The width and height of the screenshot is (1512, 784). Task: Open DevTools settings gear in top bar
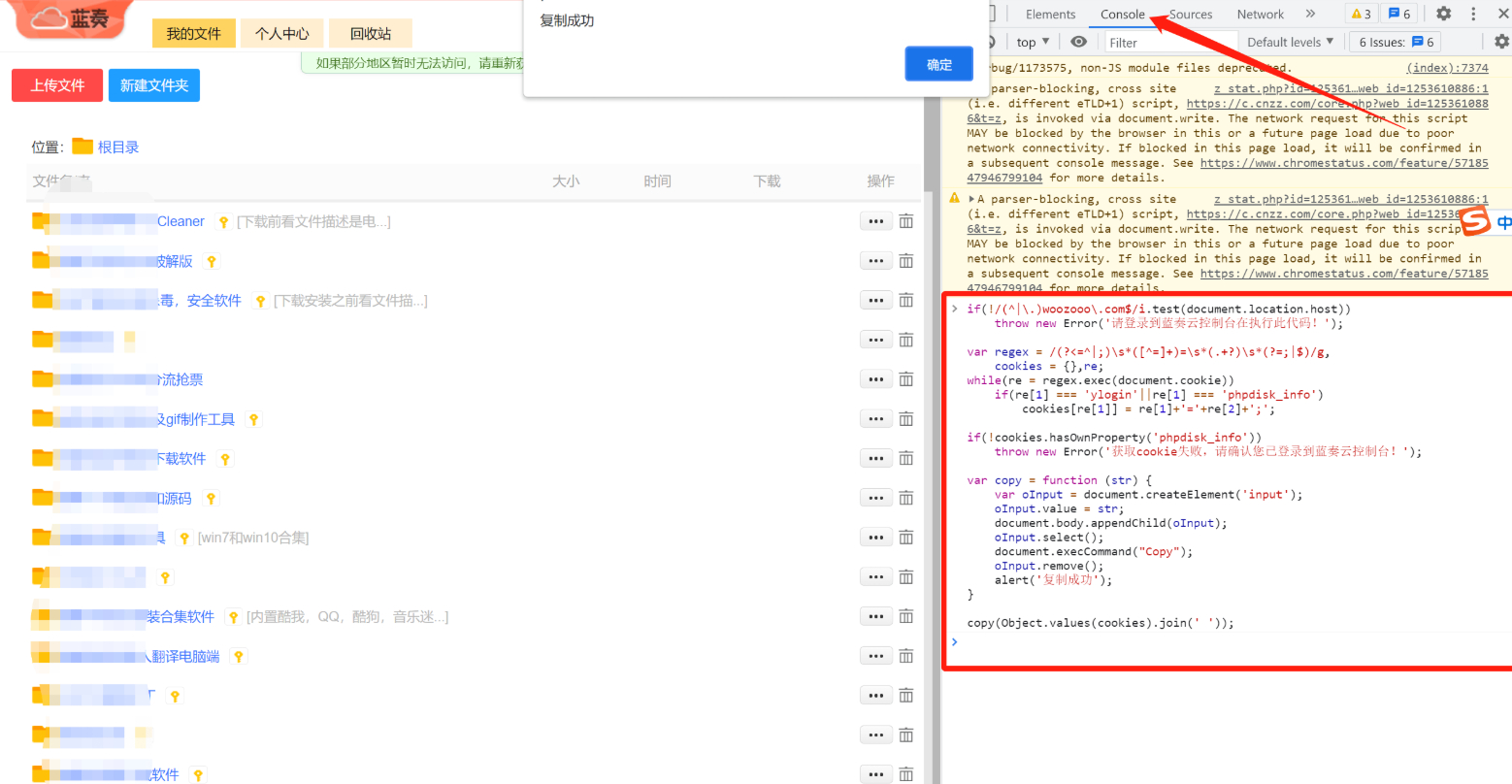[x=1443, y=14]
